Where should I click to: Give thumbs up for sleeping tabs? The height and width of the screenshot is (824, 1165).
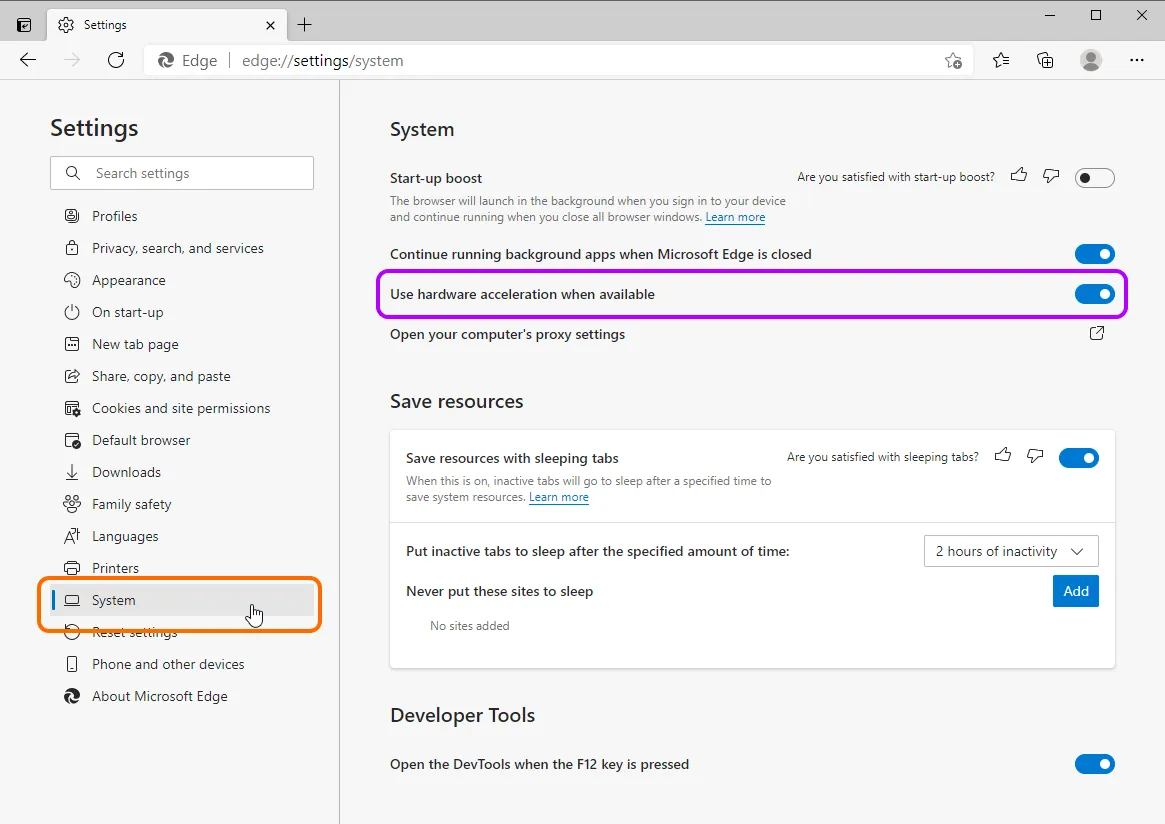[x=1003, y=455]
